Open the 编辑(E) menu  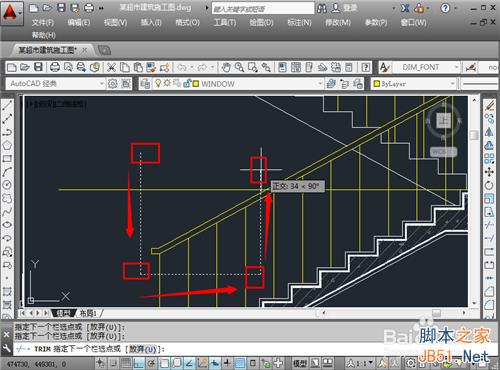tap(79, 23)
